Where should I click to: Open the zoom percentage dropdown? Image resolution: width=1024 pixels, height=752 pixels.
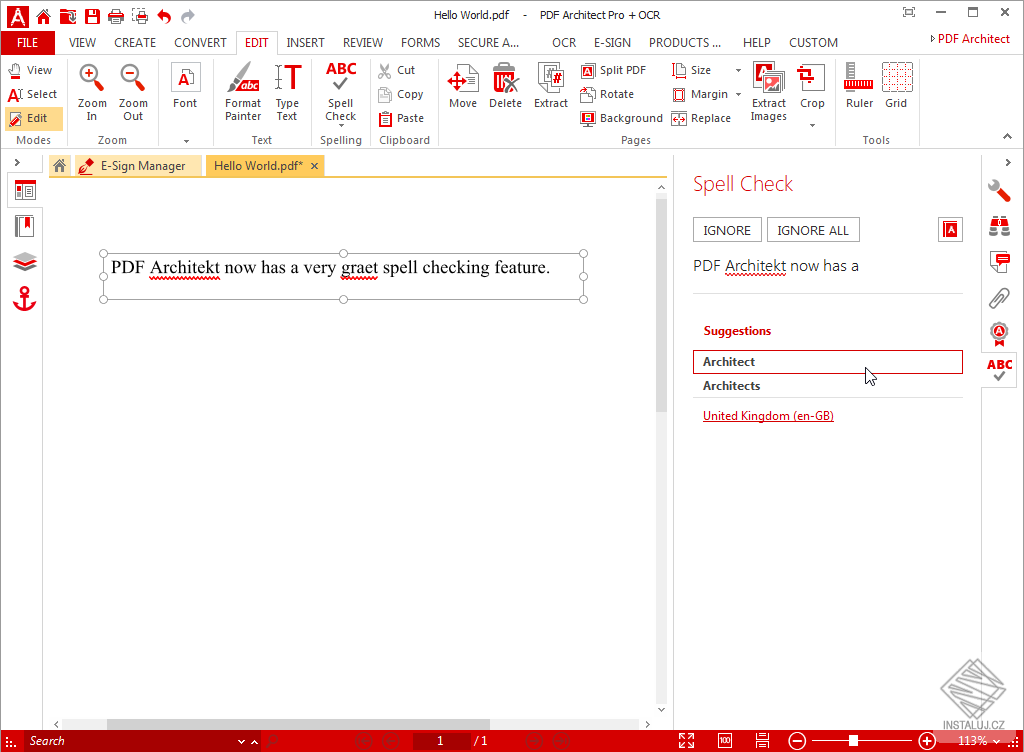pyautogui.click(x=997, y=742)
